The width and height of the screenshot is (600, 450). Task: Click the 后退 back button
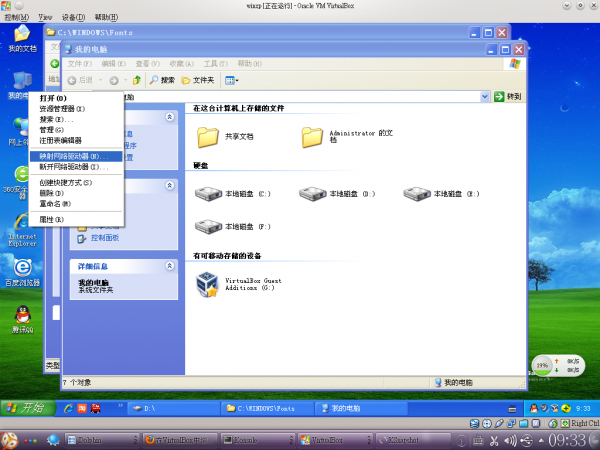[x=80, y=80]
